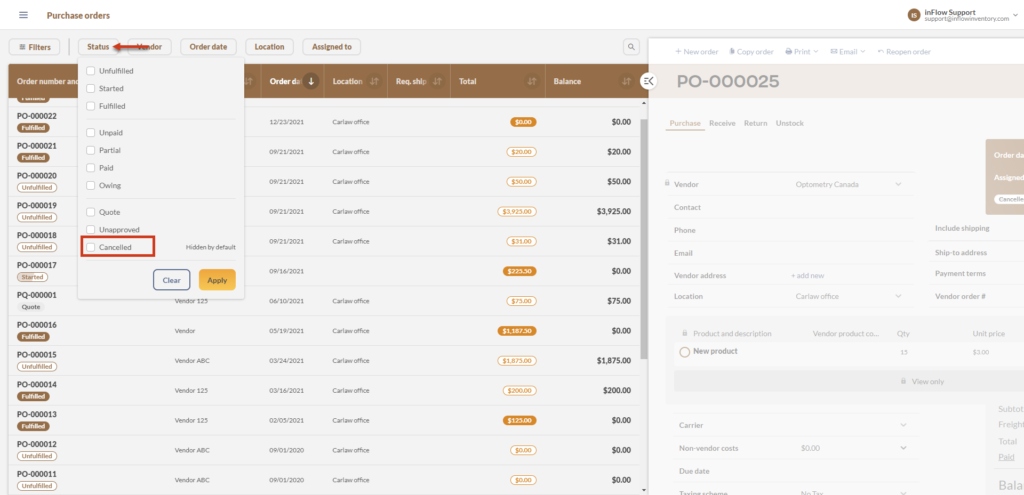Sort the Total column
Viewport: 1024px width, 495px height.
click(532, 82)
